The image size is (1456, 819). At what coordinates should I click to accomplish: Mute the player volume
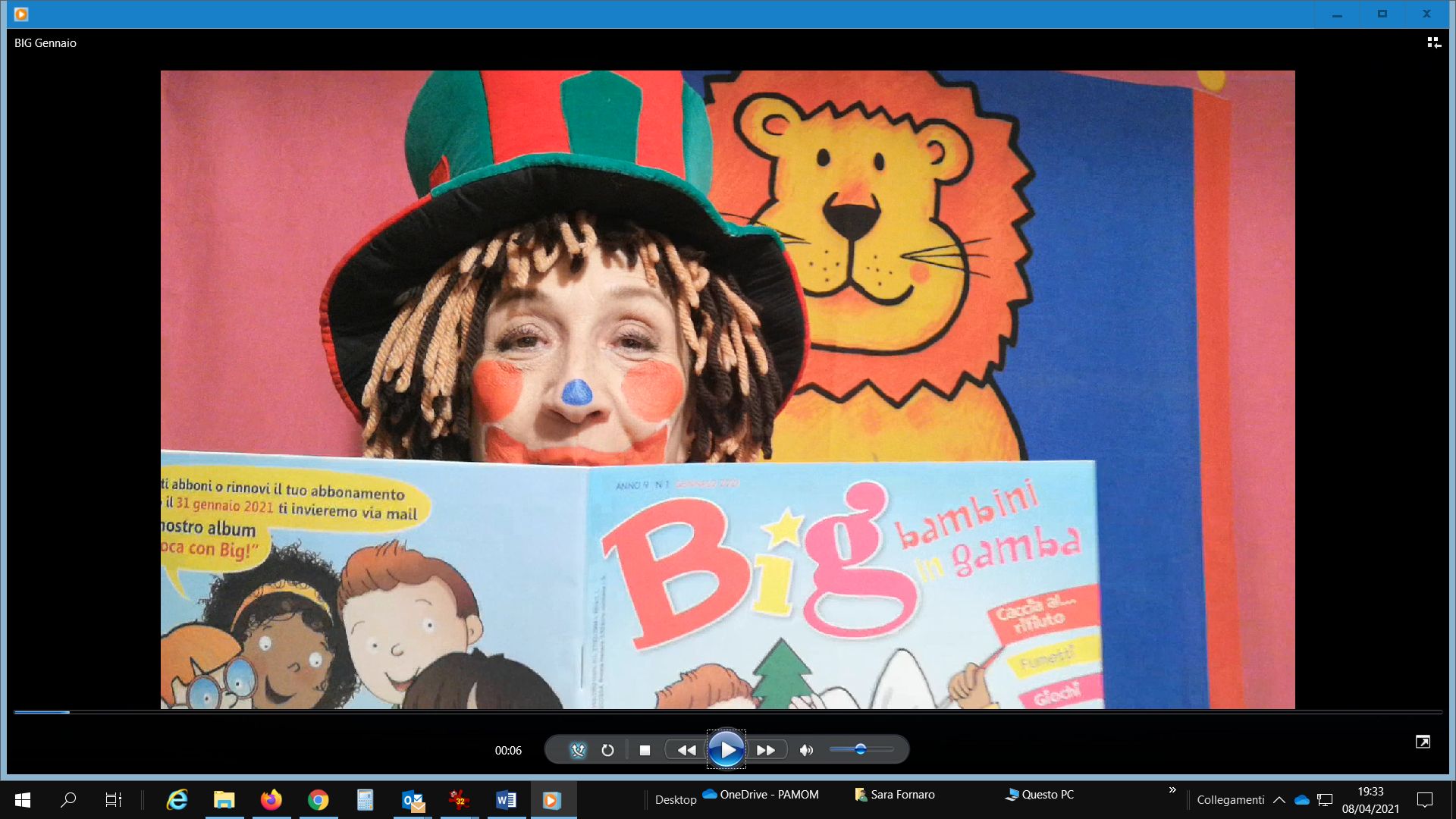806,750
